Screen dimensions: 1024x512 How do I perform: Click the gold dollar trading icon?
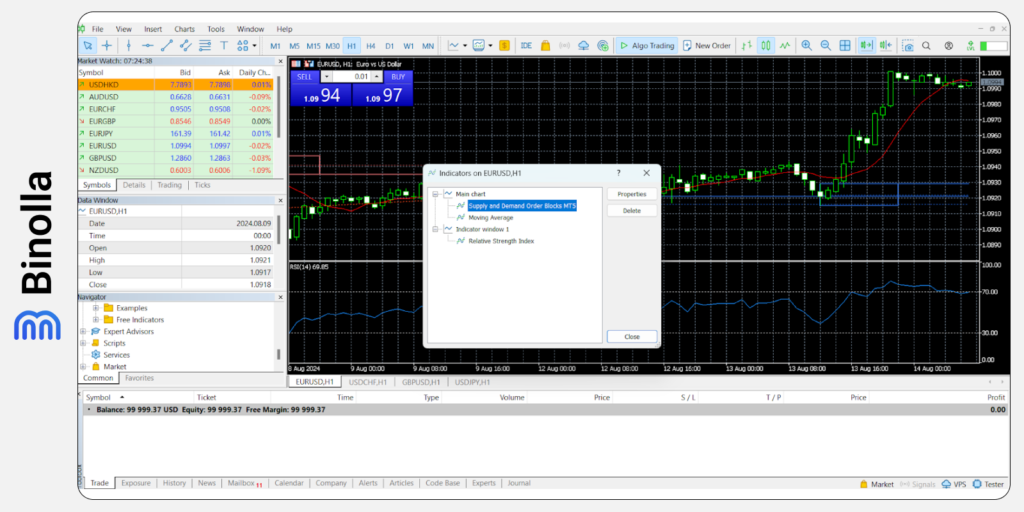pyautogui.click(x=504, y=46)
